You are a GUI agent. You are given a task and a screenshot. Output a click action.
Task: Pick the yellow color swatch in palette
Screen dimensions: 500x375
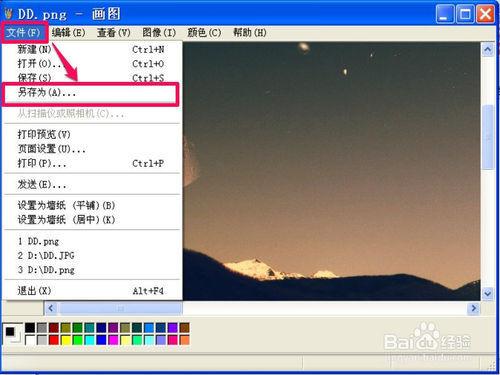66,340
